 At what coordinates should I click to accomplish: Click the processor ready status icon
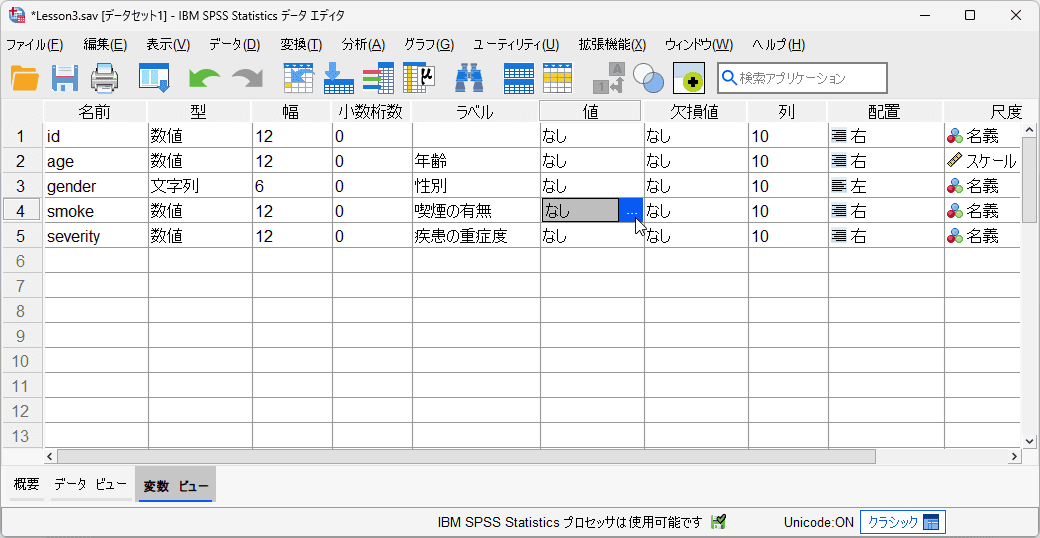point(718,522)
